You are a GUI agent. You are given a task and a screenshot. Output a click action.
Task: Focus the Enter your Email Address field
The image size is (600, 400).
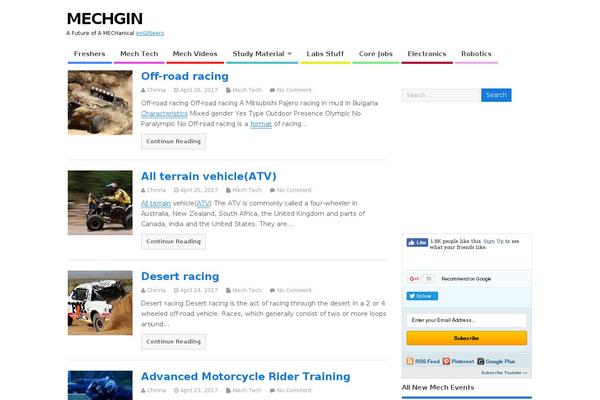(x=466, y=320)
